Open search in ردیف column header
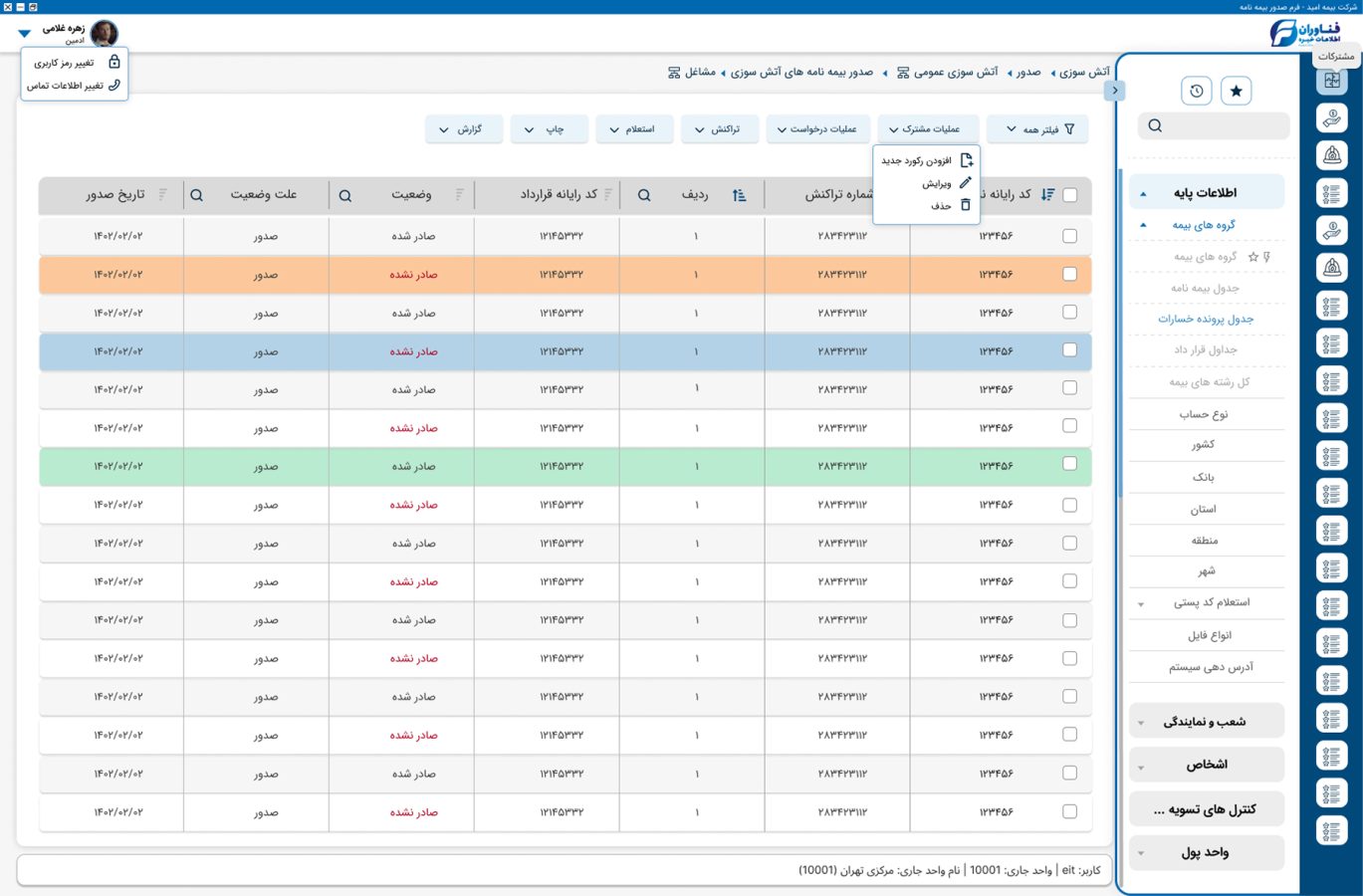 644,195
